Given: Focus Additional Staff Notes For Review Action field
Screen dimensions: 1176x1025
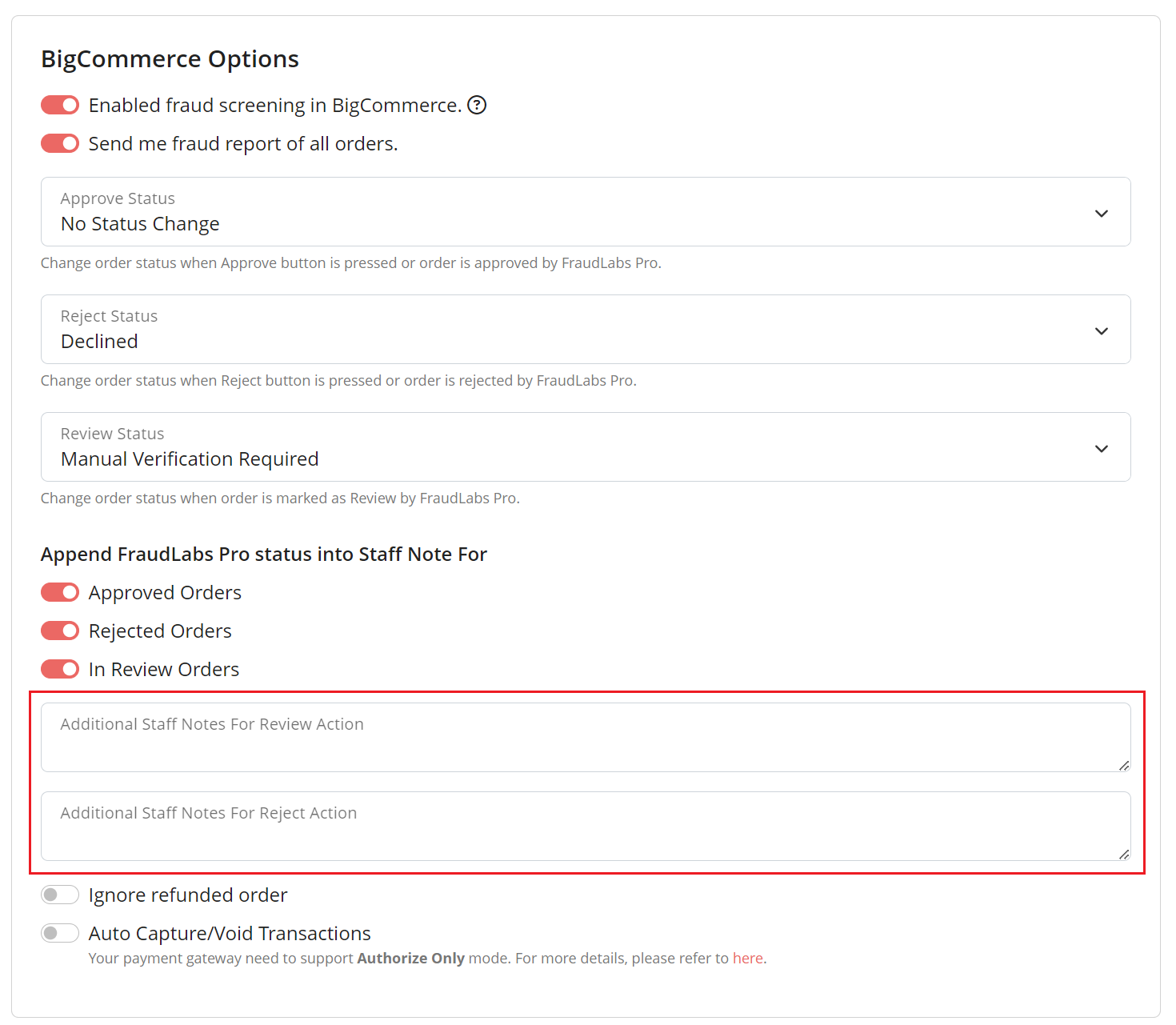Looking at the screenshot, I should click(586, 737).
